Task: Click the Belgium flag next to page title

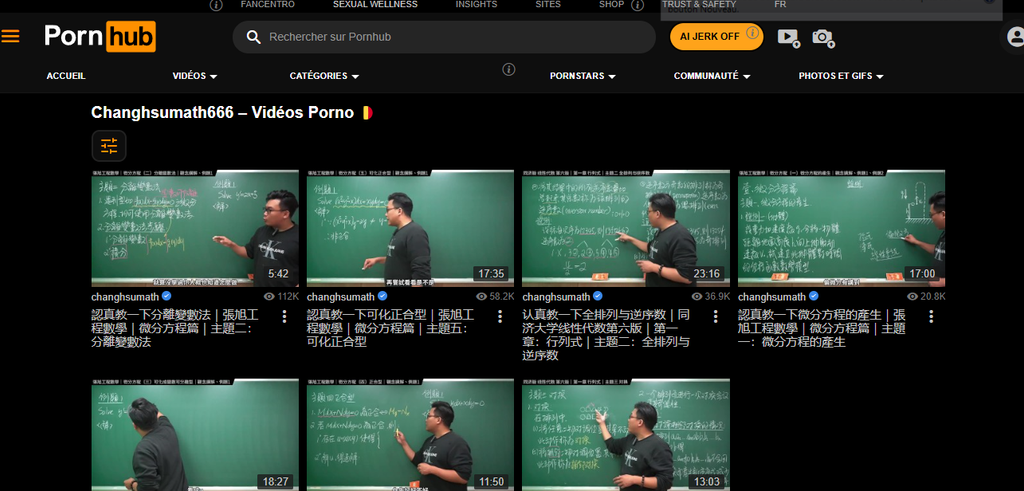Action: click(367, 112)
